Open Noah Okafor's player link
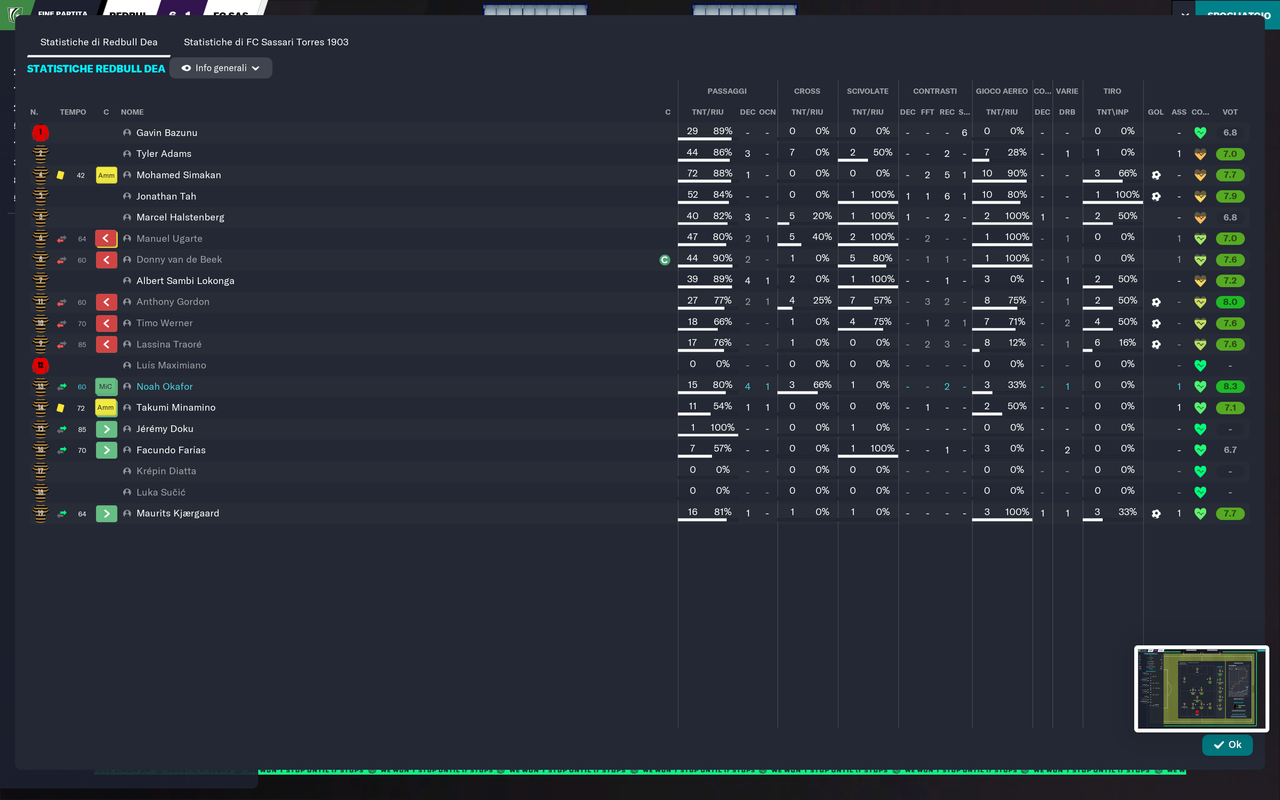The height and width of the screenshot is (800, 1280). point(164,387)
